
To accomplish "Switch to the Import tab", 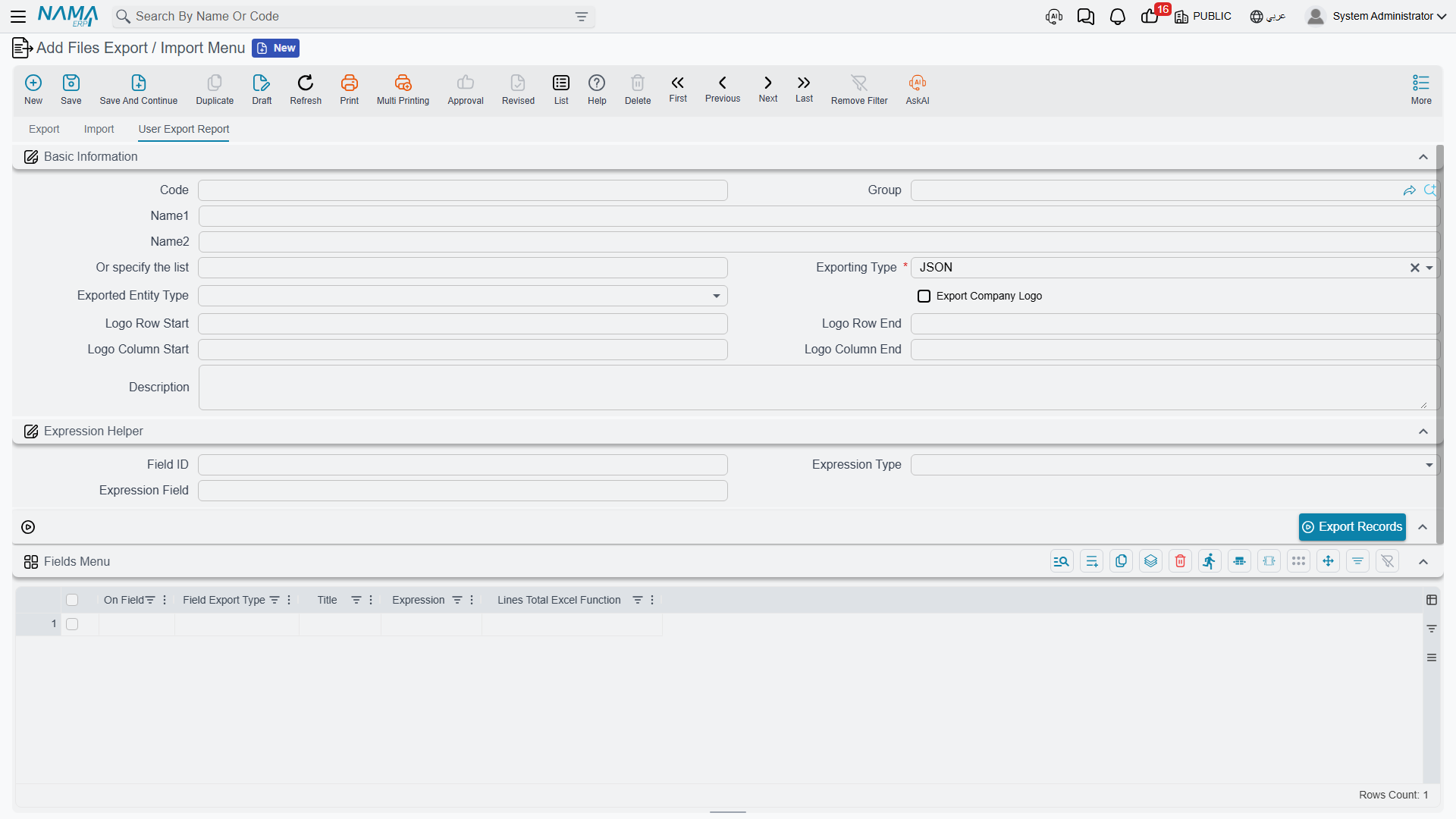I will coord(99,129).
